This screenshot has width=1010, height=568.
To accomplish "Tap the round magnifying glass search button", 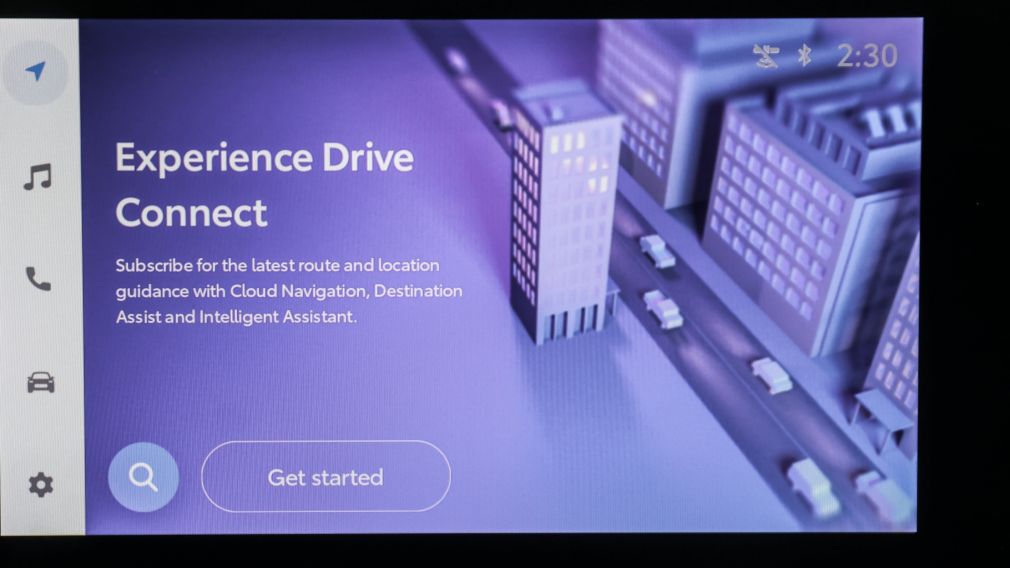I will tap(143, 478).
